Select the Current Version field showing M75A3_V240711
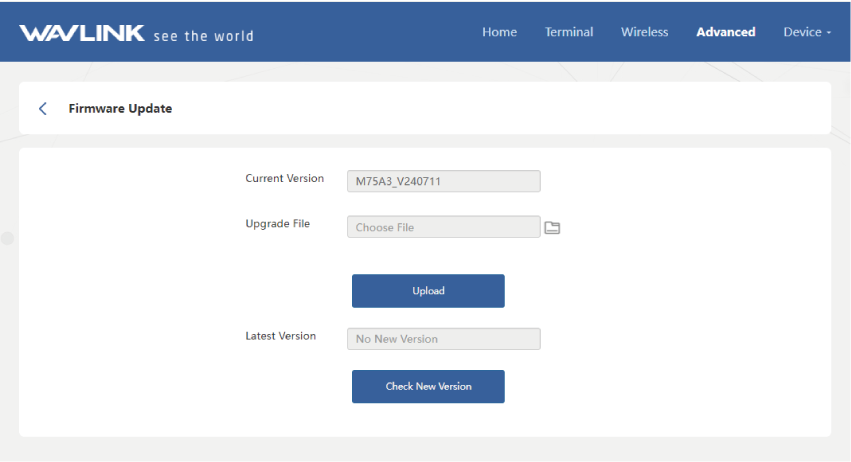851x462 pixels. (x=443, y=181)
